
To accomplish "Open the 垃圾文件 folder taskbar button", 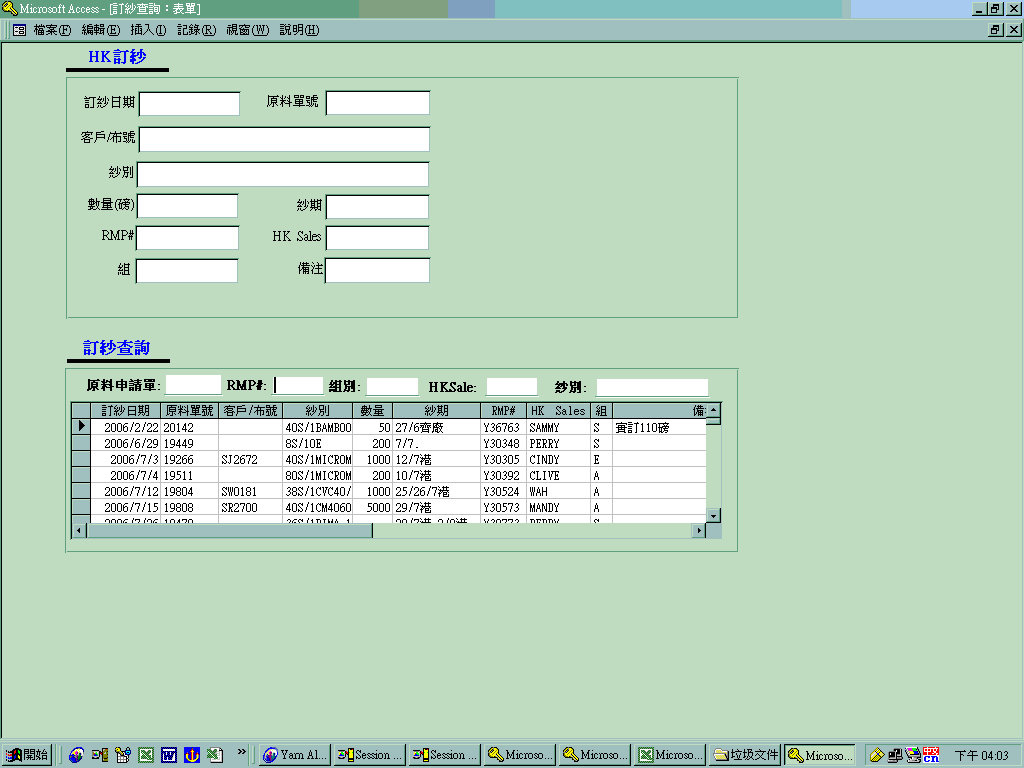I will pyautogui.click(x=745, y=755).
